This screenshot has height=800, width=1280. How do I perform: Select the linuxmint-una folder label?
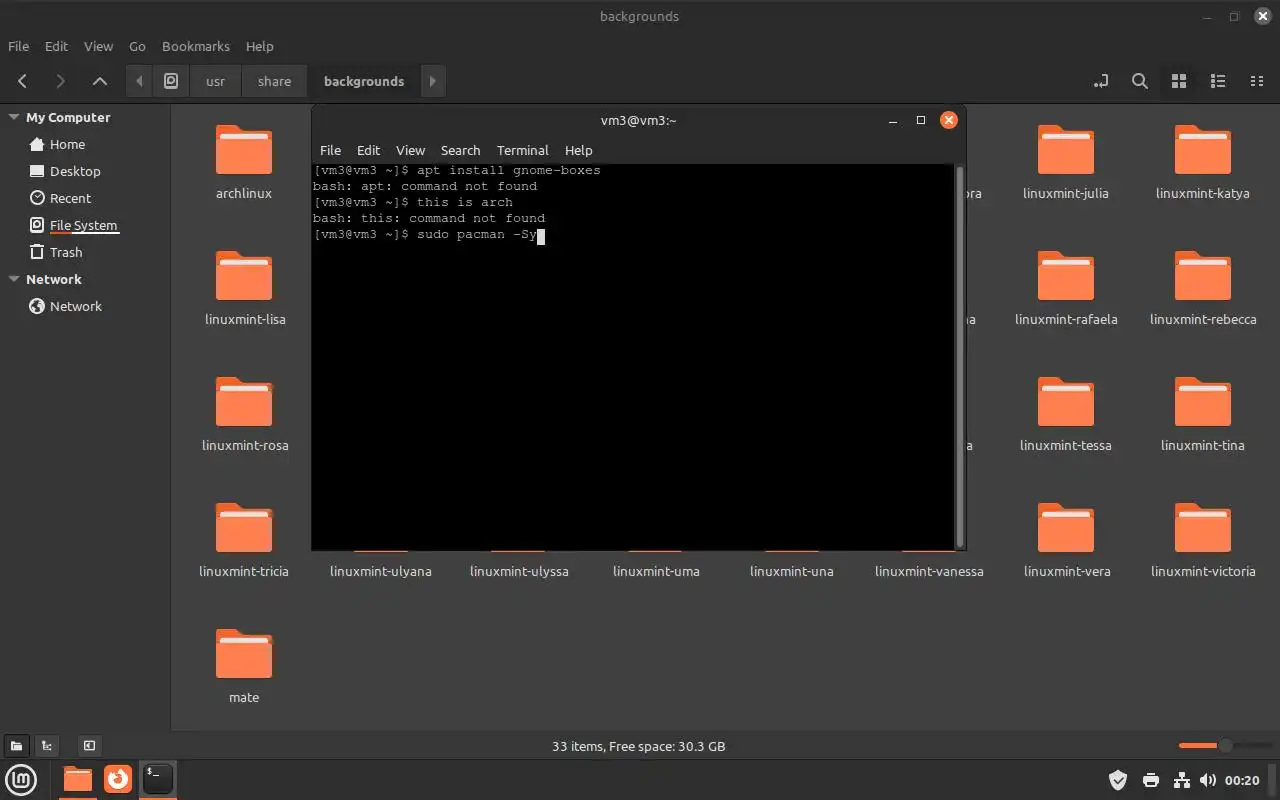[x=791, y=571]
